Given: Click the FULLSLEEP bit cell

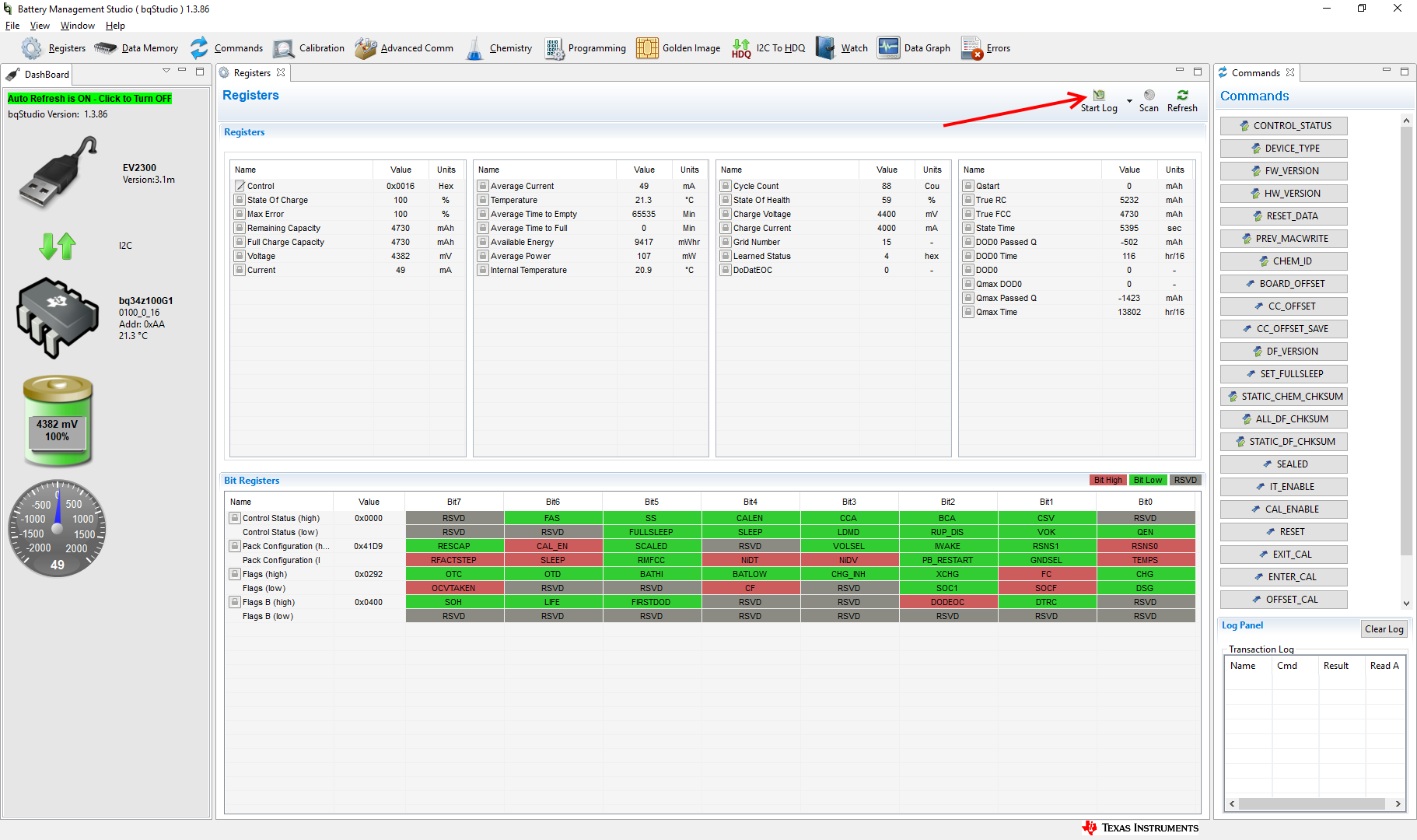Looking at the screenshot, I should point(652,532).
